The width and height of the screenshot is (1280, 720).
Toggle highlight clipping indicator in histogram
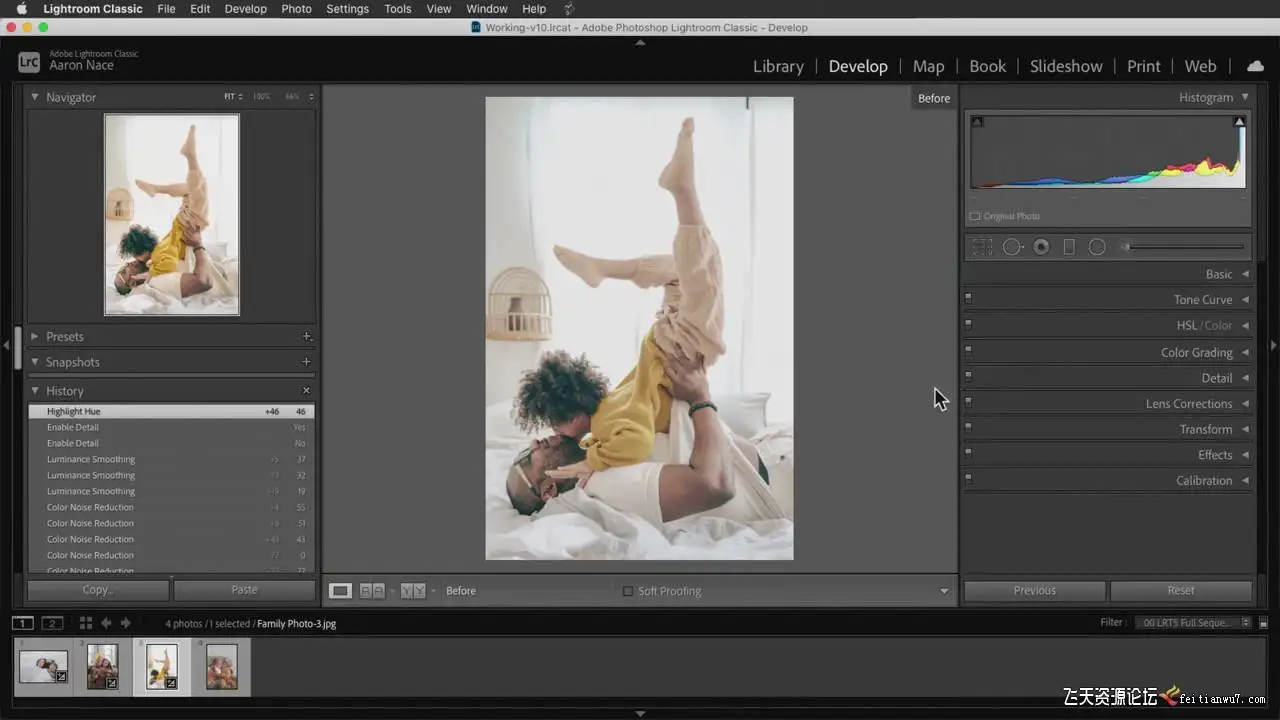coord(1239,122)
